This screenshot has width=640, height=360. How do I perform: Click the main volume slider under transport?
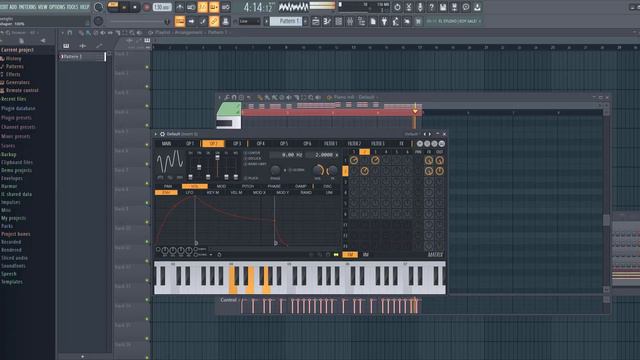point(139,21)
